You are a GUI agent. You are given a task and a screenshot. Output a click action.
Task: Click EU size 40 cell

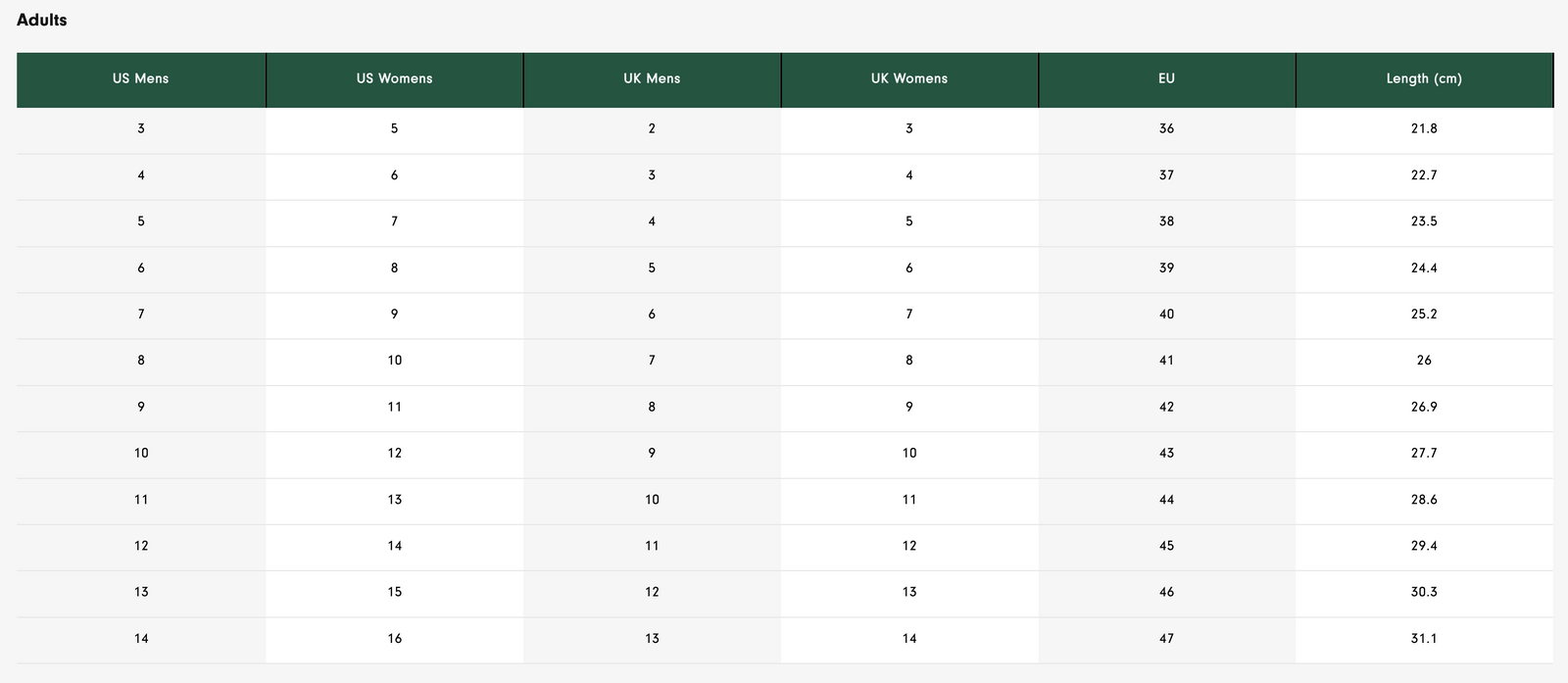(1166, 315)
